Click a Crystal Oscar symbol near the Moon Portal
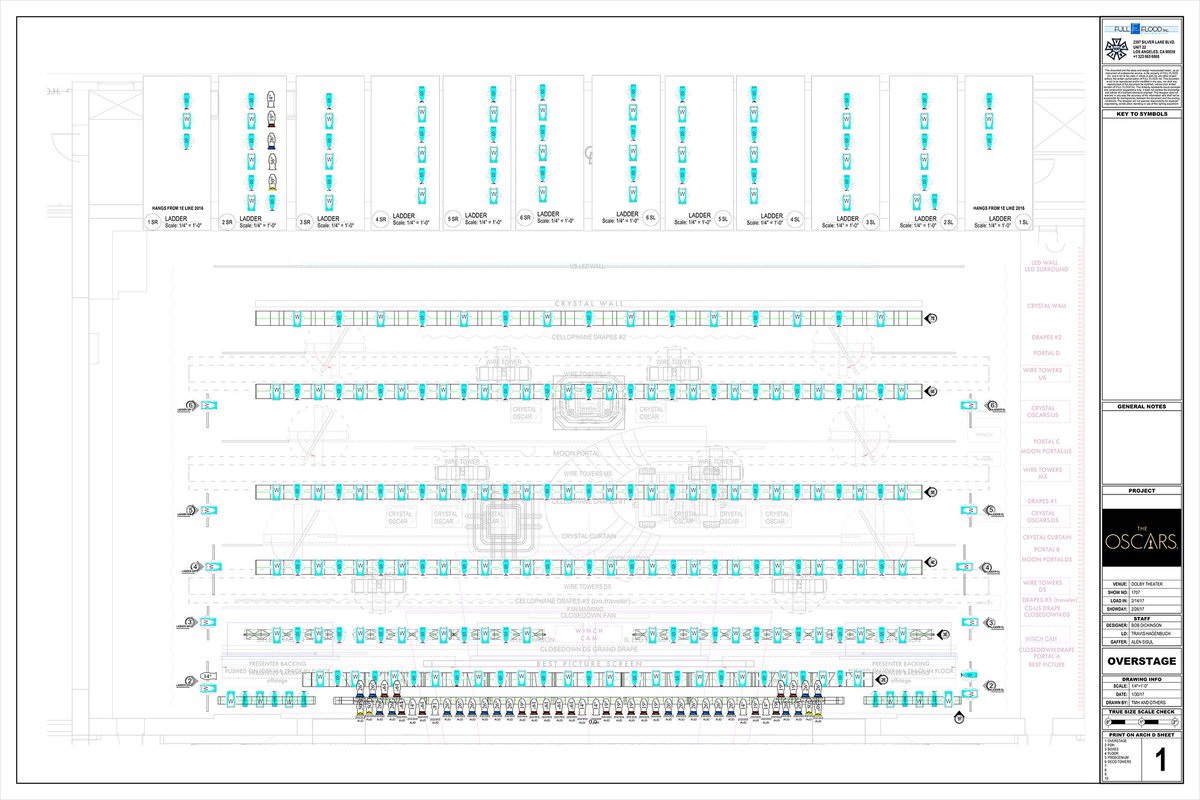Image resolution: width=1200 pixels, height=800 pixels. 686,516
